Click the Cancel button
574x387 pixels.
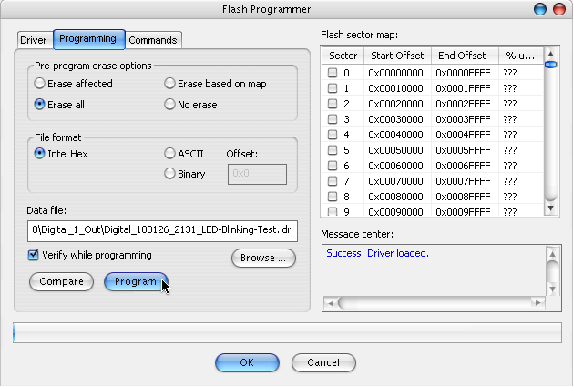click(324, 362)
